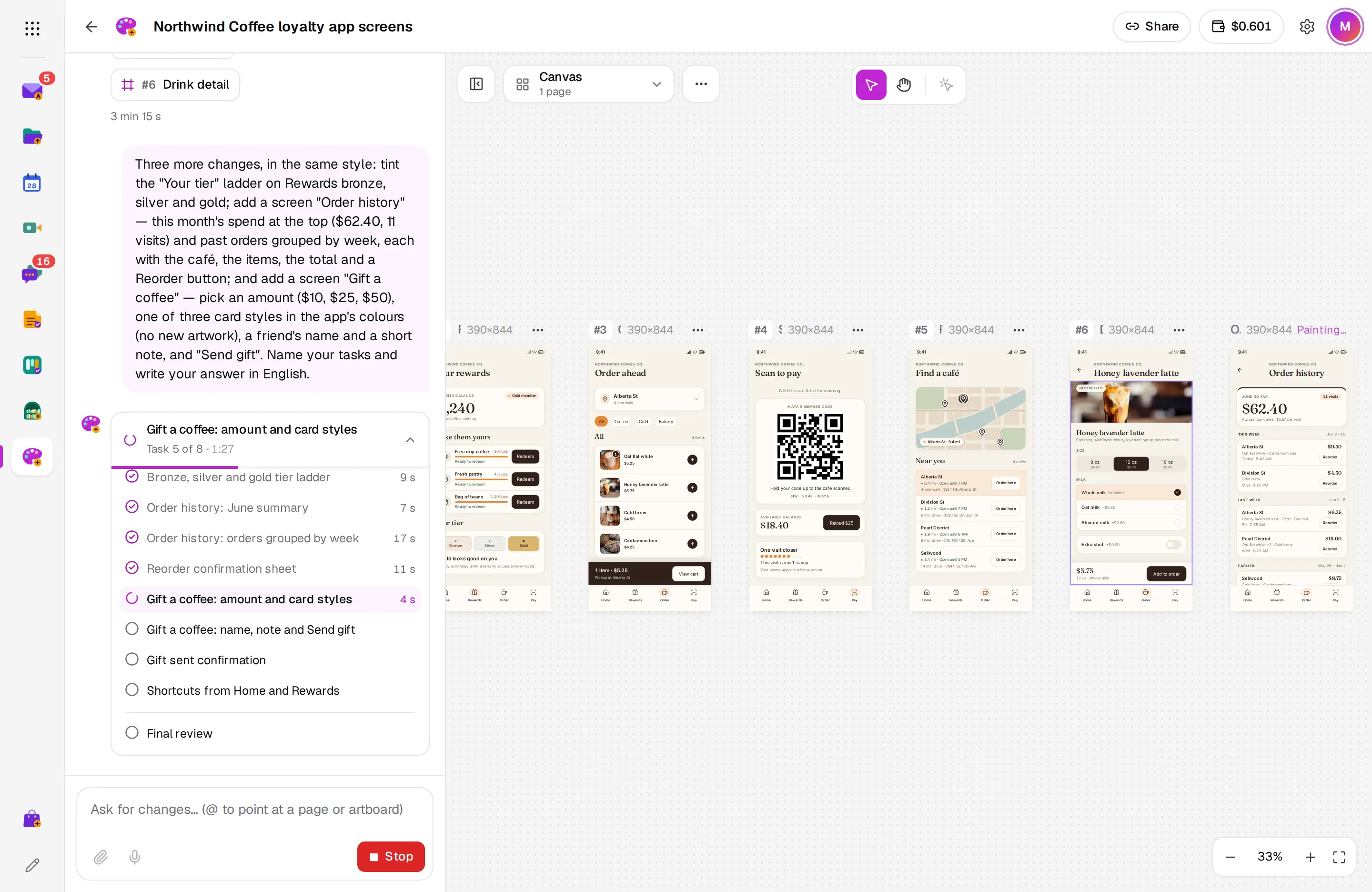Viewport: 1372px width, 892px height.
Task: Click the pencil edit icon in sidebar
Action: pyautogui.click(x=32, y=865)
